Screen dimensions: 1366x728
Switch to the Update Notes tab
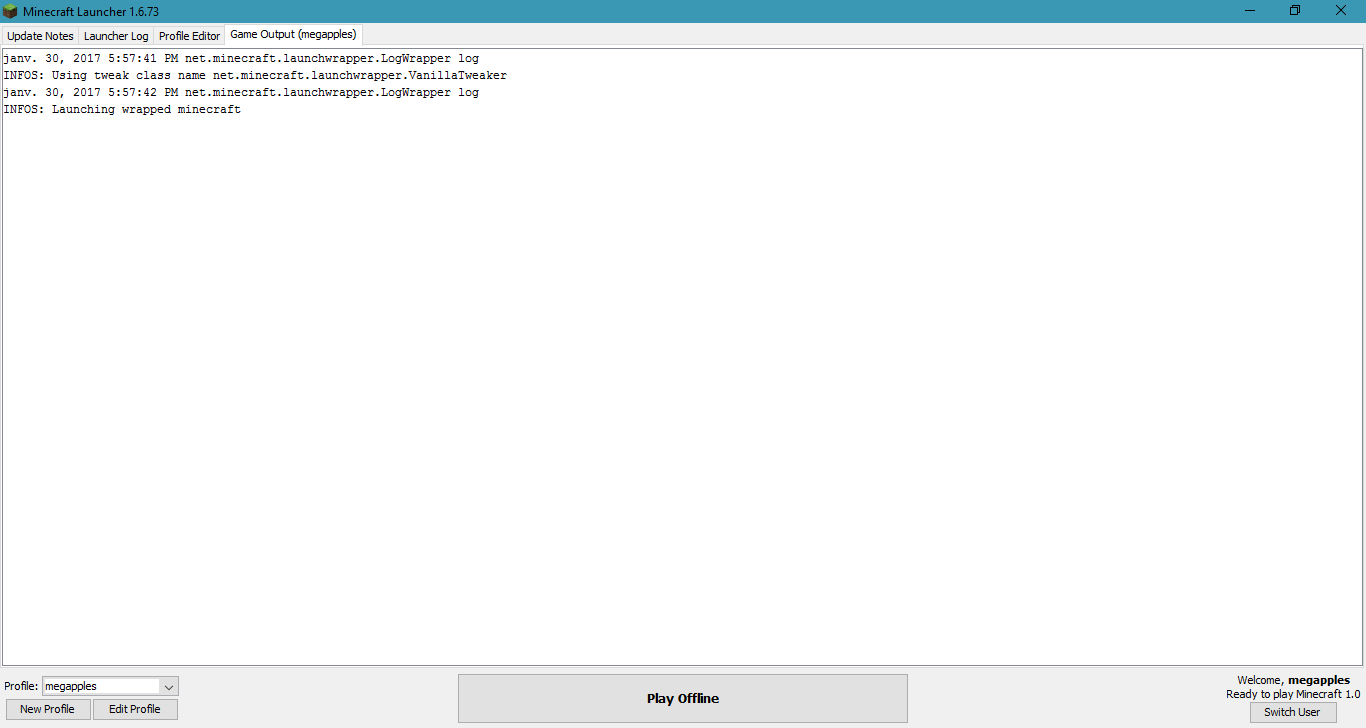pos(40,36)
